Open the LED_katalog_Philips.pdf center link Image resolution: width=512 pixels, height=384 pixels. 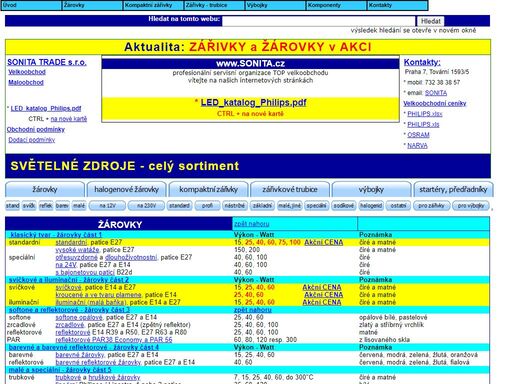click(253, 103)
